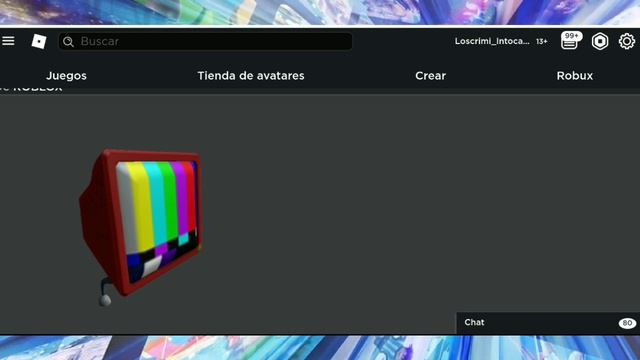
Task: Click the 13+ age label
Action: click(x=542, y=41)
